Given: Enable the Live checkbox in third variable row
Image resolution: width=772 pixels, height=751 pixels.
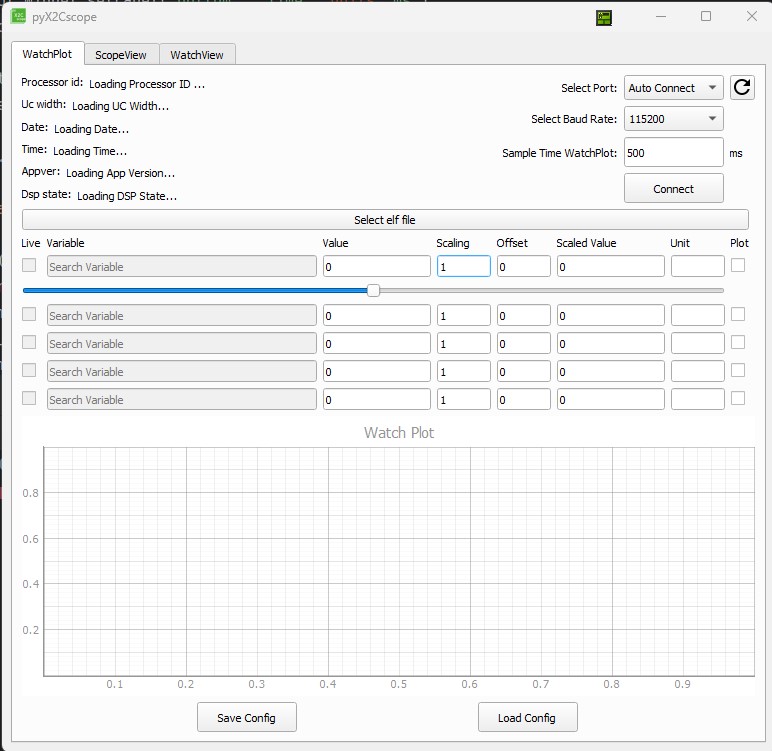Looking at the screenshot, I should click(x=29, y=342).
